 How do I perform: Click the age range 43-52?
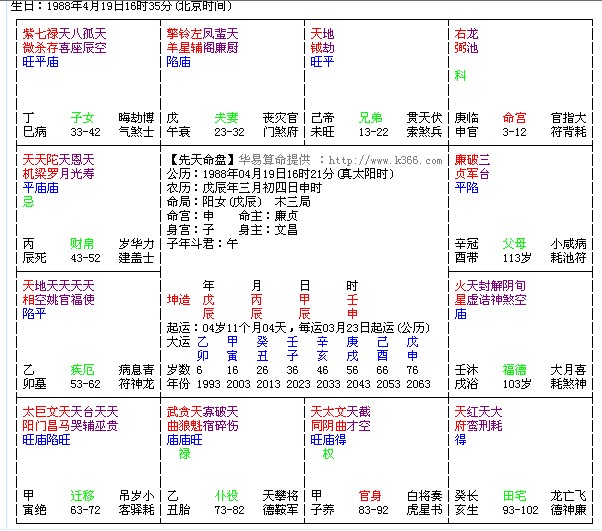(x=85, y=258)
